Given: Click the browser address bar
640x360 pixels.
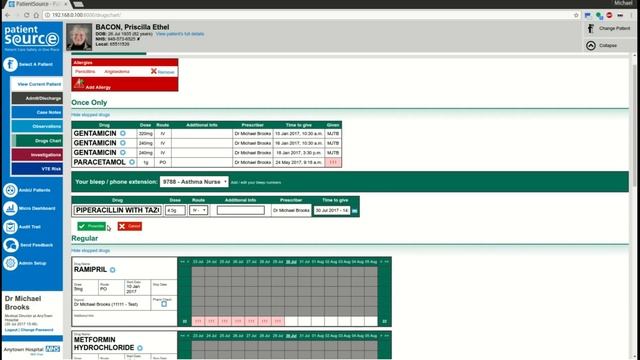Looking at the screenshot, I should click(x=310, y=15).
